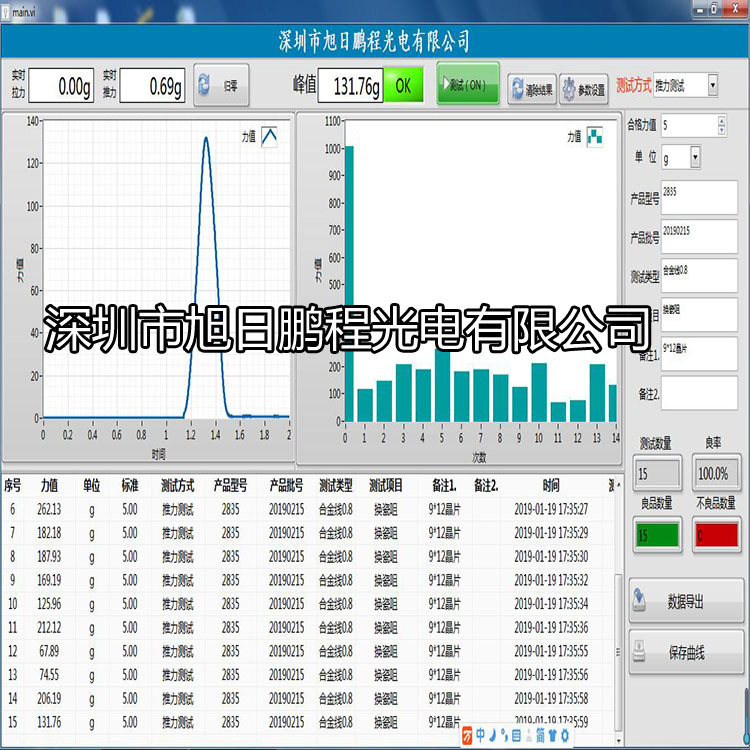Image resolution: width=750 pixels, height=750 pixels.
Task: Select the force value 212.12 in row 11
Action: (x=49, y=628)
